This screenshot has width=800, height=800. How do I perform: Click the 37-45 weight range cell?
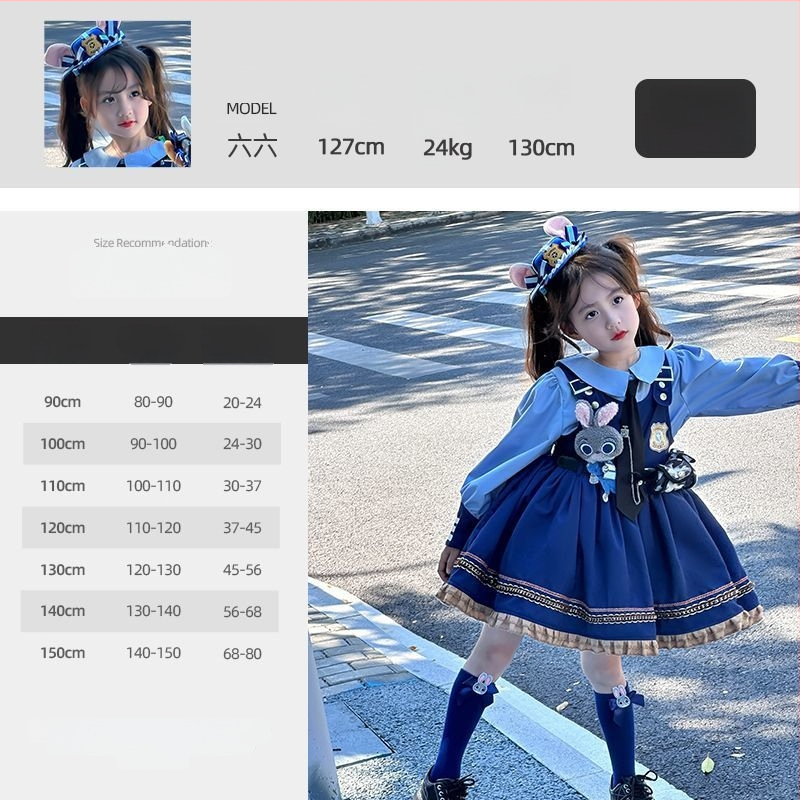click(x=242, y=528)
